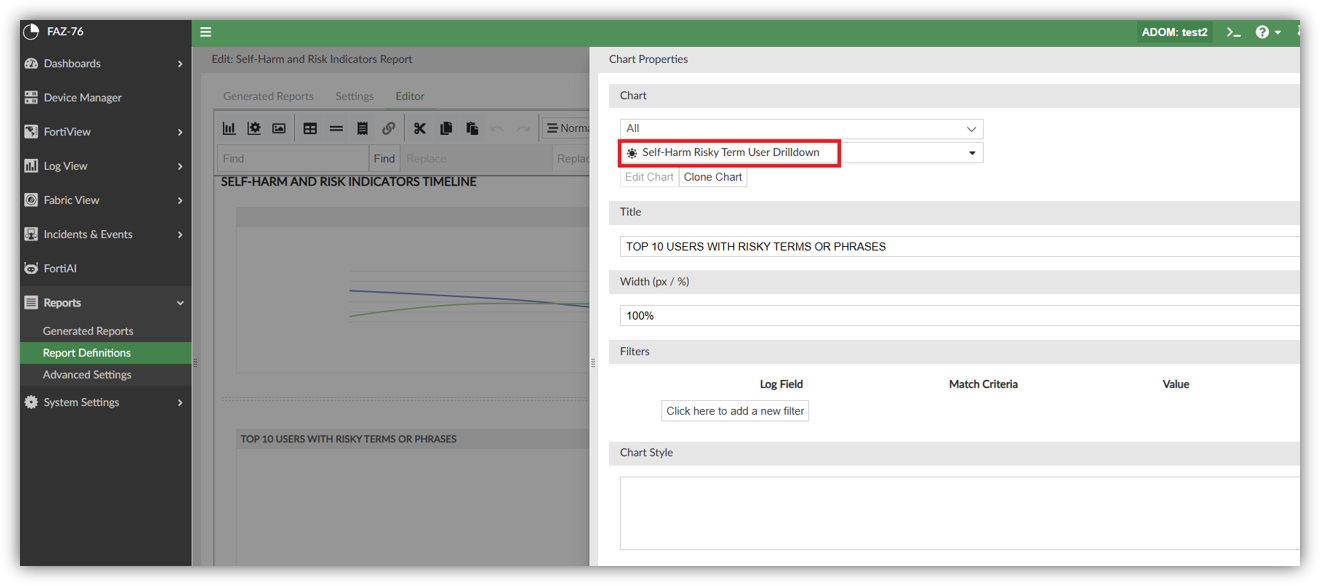Expand the FortiView menu chevron
The width and height of the screenshot is (1320, 586).
180,132
